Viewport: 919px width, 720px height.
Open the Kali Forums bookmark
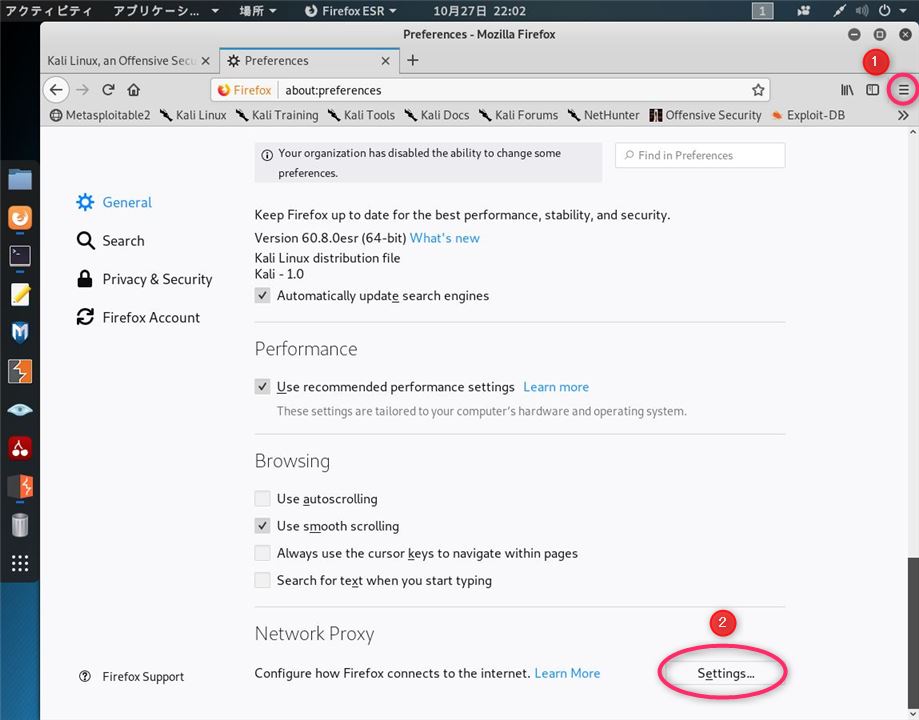tap(518, 116)
